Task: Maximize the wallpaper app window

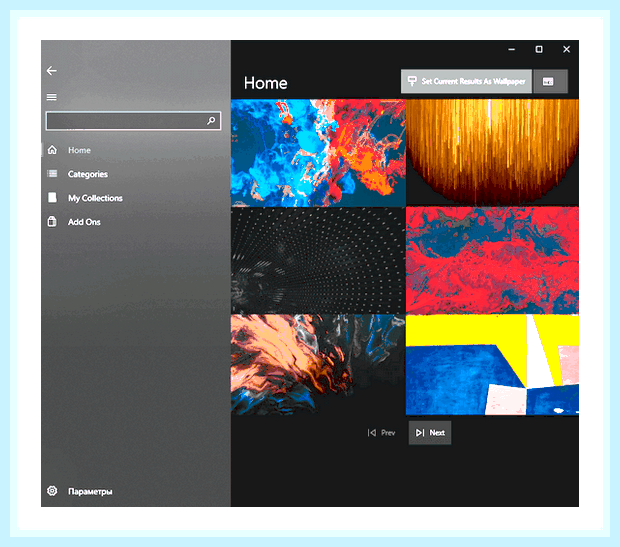Action: tap(539, 49)
